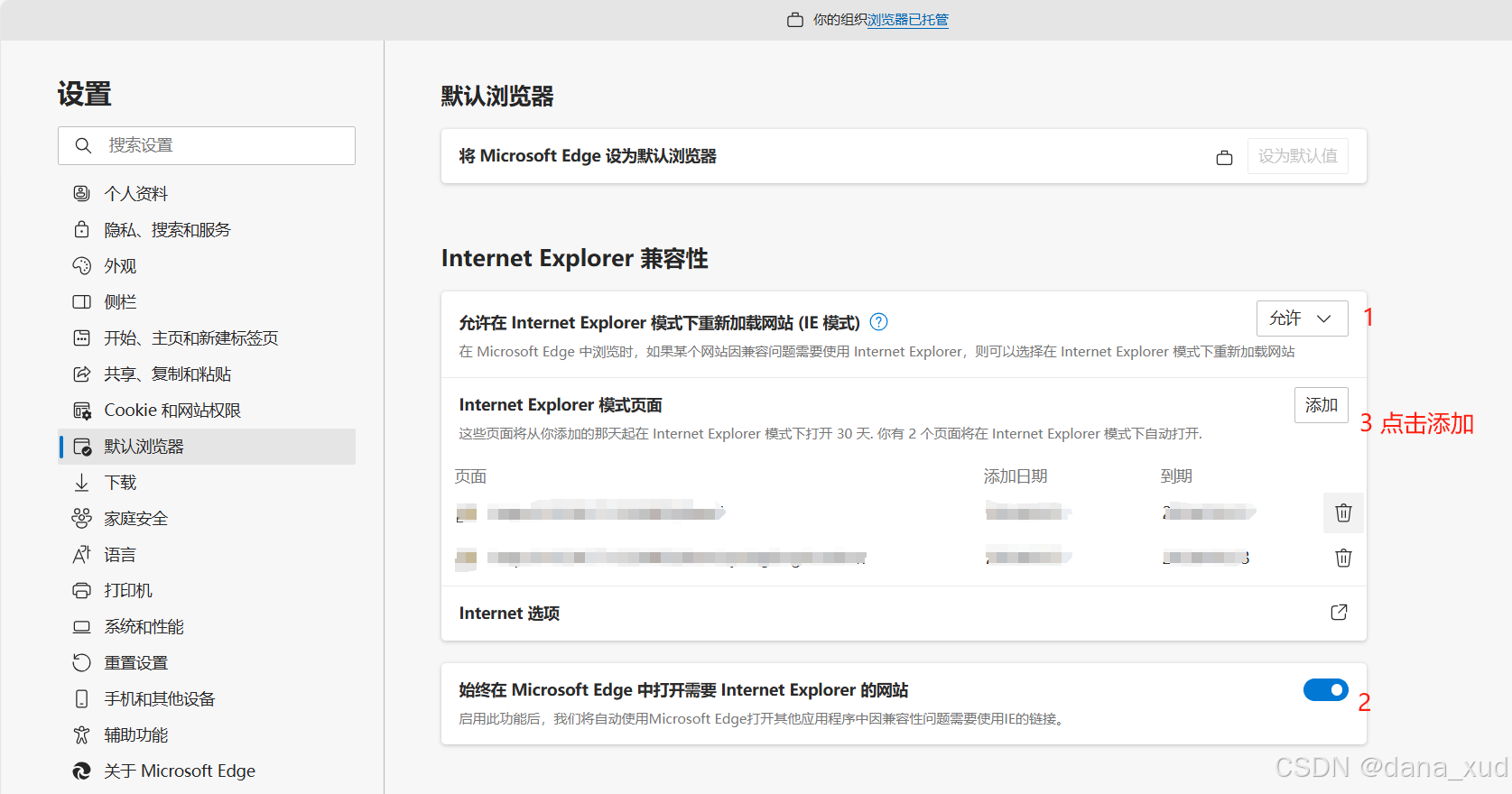Go to 下载 settings
The image size is (1512, 794).
pos(207,482)
